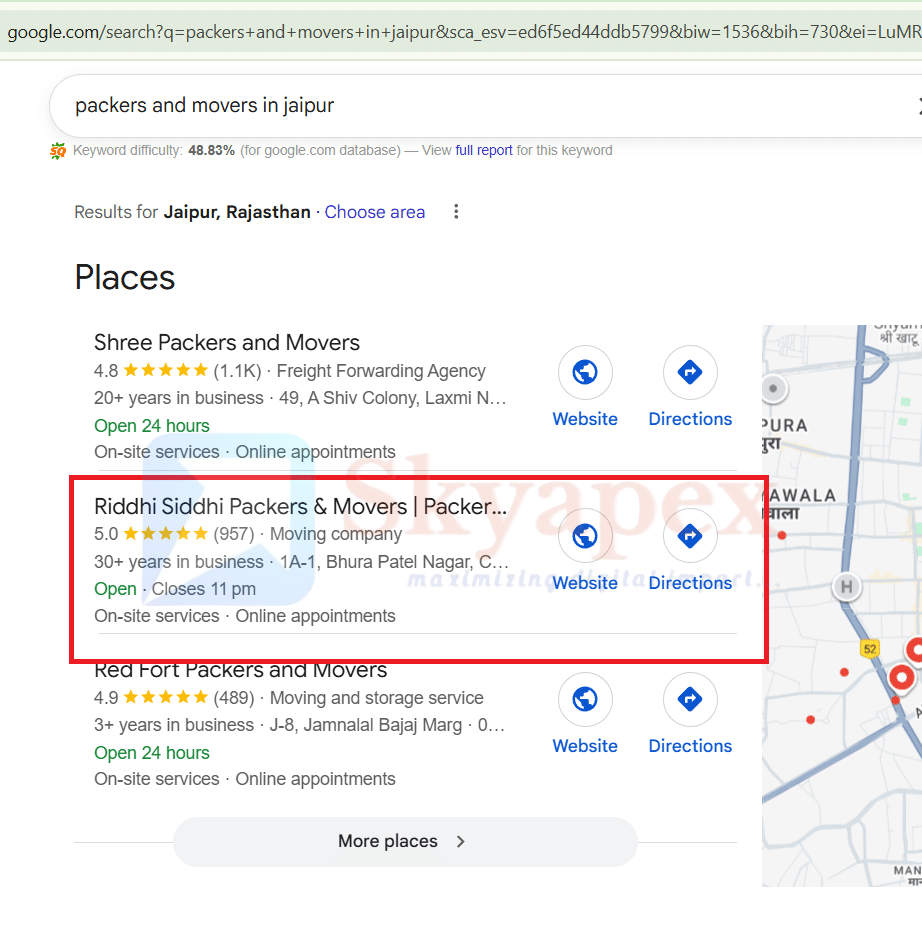Click Website globe icon for Riddhi Siddhi Packers
The image size is (922, 933).
585,536
